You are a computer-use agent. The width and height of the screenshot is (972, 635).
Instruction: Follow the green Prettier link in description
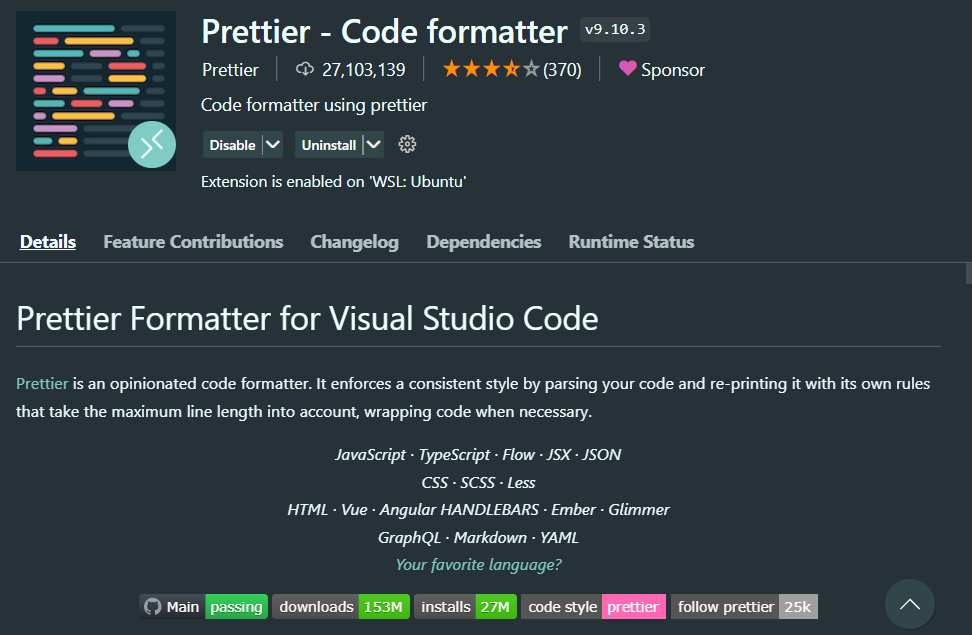point(42,383)
